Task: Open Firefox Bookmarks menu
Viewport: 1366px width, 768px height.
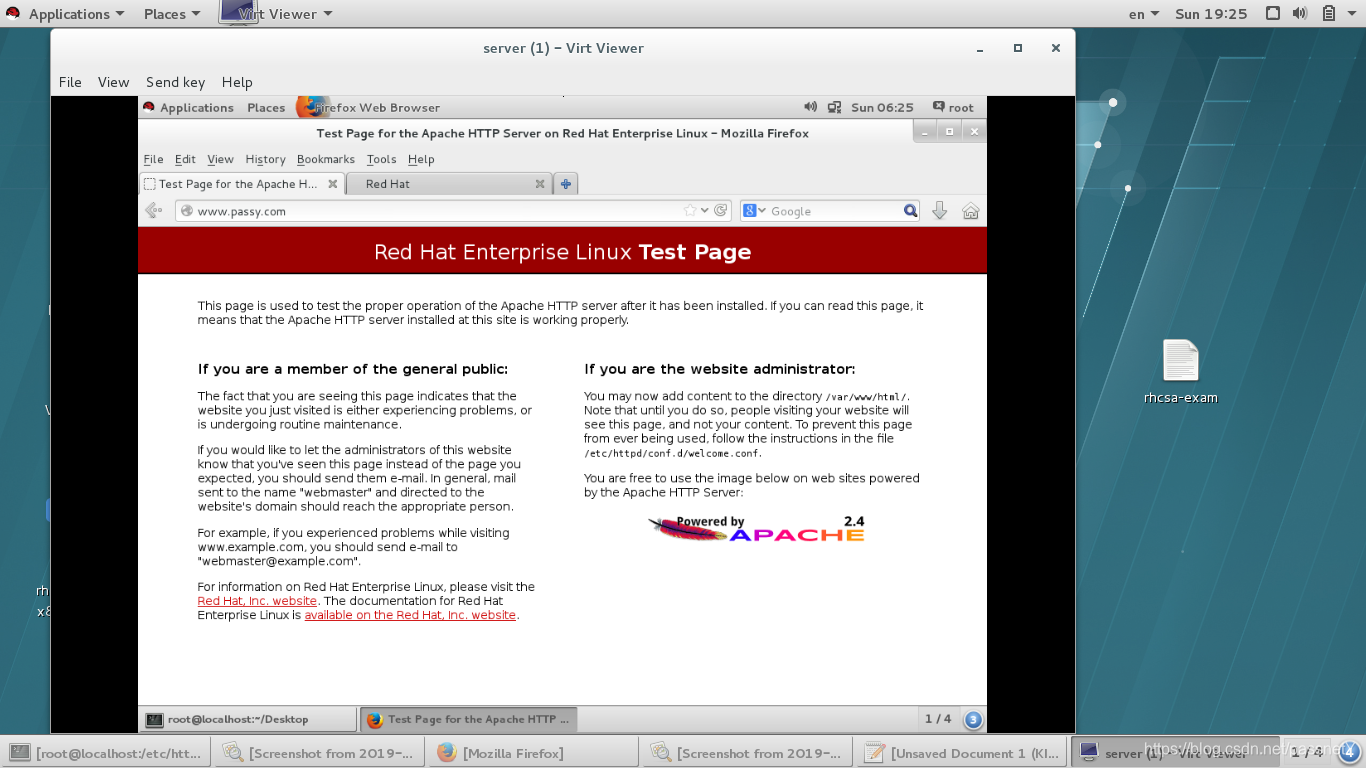Action: [x=326, y=159]
